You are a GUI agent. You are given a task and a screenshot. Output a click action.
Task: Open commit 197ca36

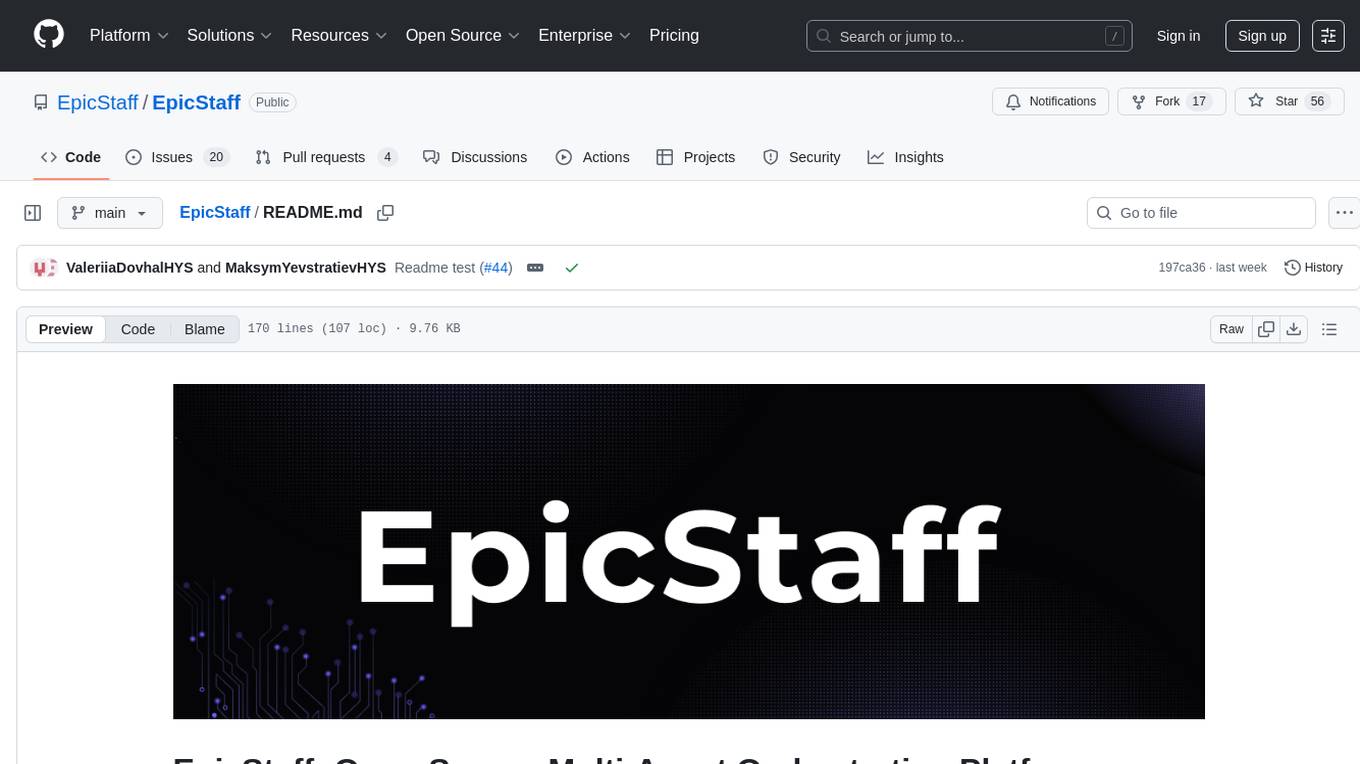pyautogui.click(x=1181, y=268)
